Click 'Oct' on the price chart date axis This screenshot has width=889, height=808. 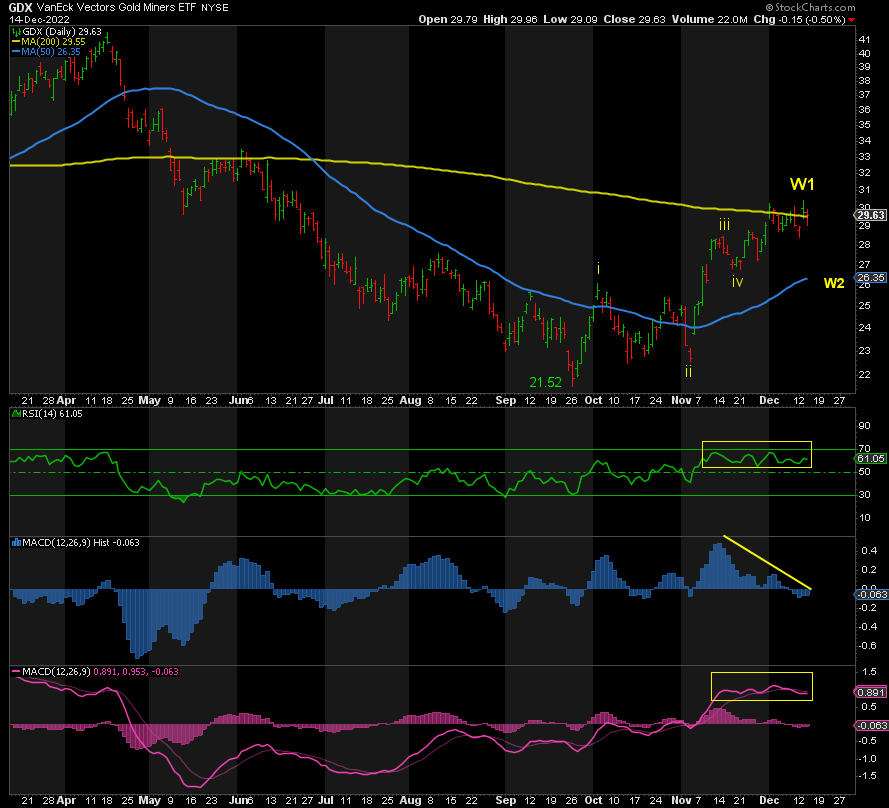(x=593, y=400)
